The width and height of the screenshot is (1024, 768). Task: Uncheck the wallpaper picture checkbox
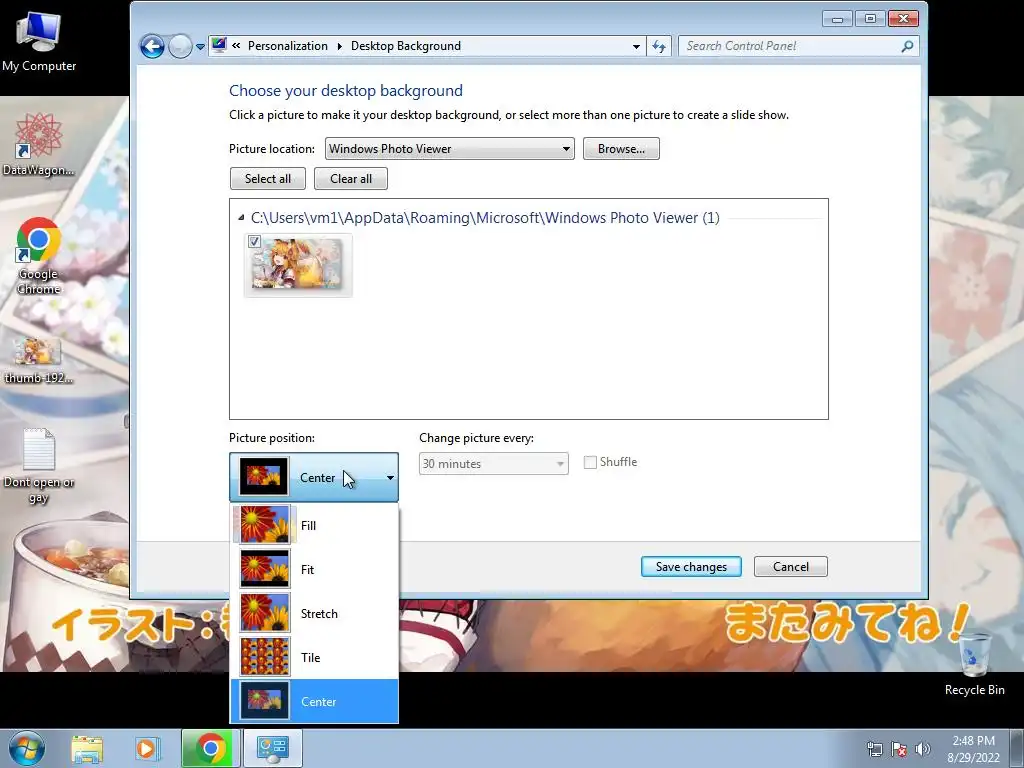pos(255,242)
